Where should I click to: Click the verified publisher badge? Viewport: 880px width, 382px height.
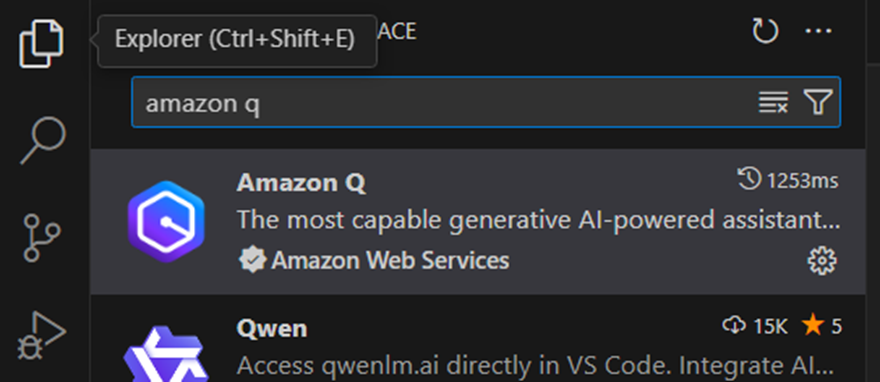[252, 260]
